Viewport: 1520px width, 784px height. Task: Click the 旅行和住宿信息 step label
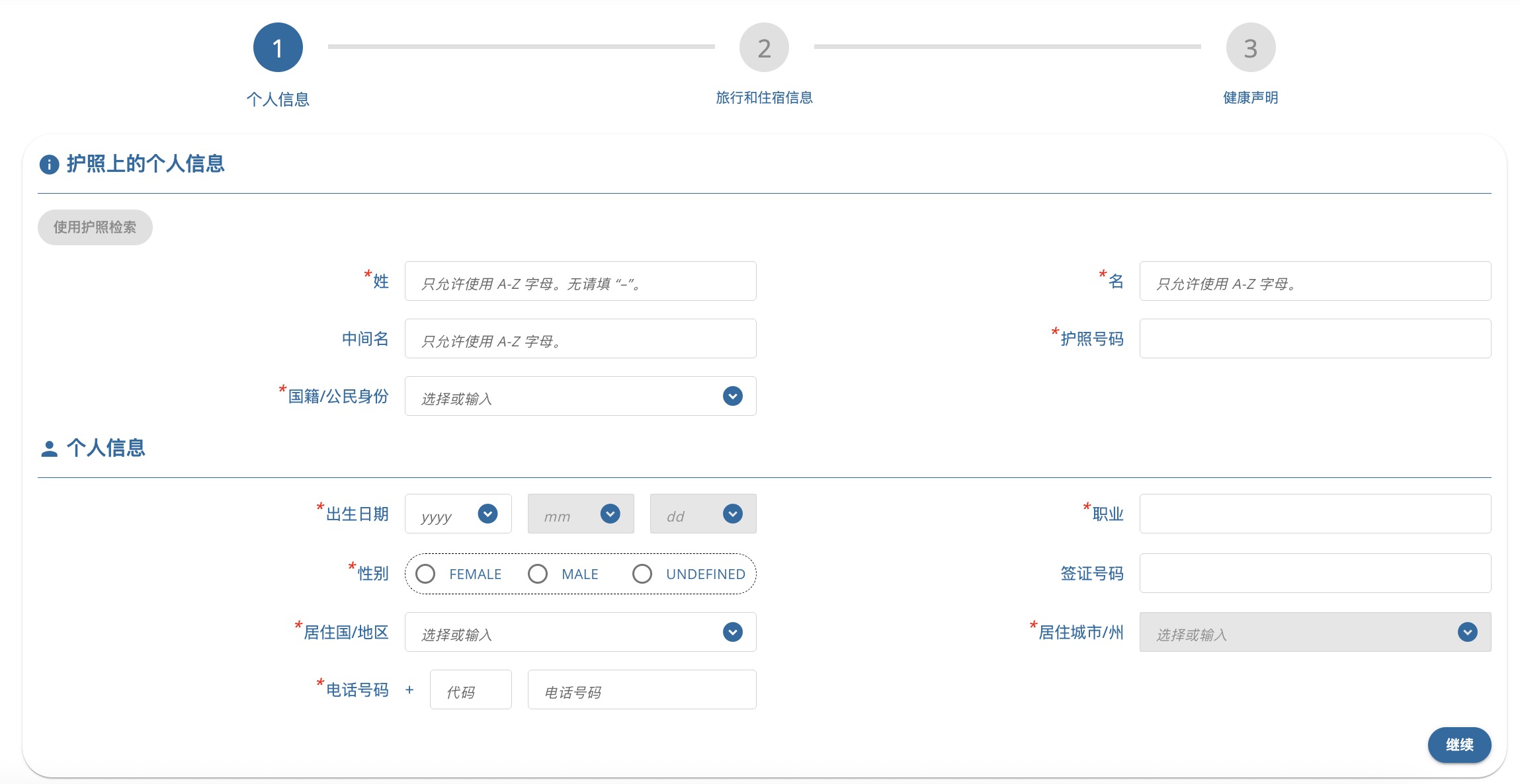tap(764, 98)
